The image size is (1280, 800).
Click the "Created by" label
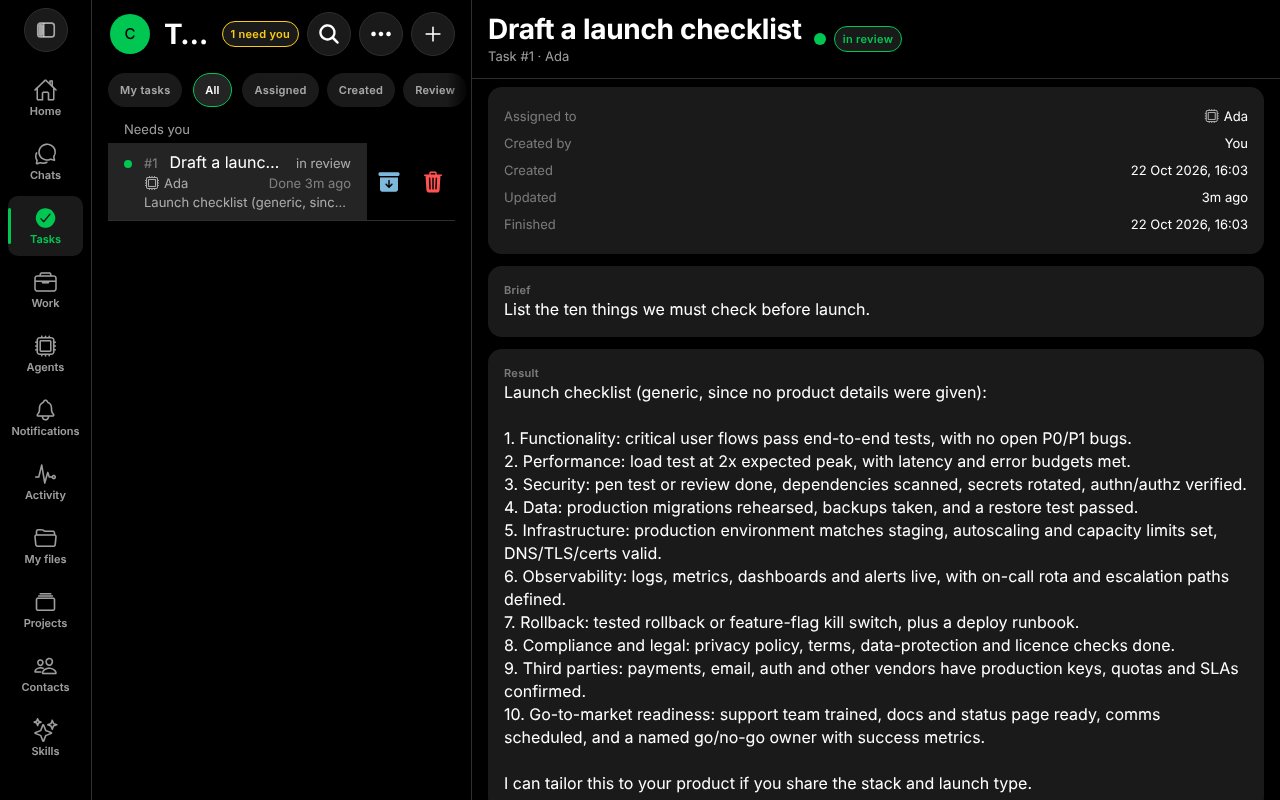click(538, 143)
